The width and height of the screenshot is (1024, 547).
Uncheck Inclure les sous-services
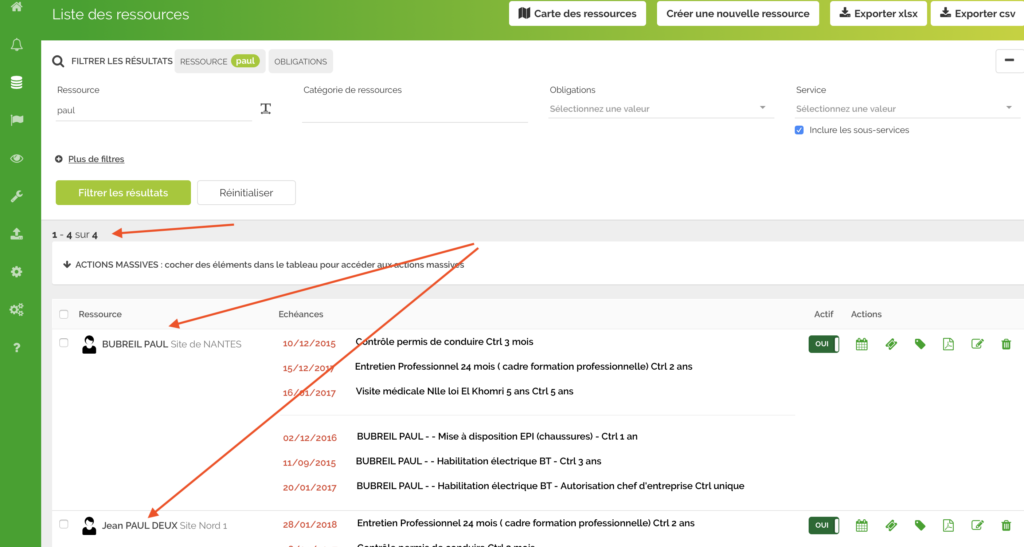(x=799, y=130)
